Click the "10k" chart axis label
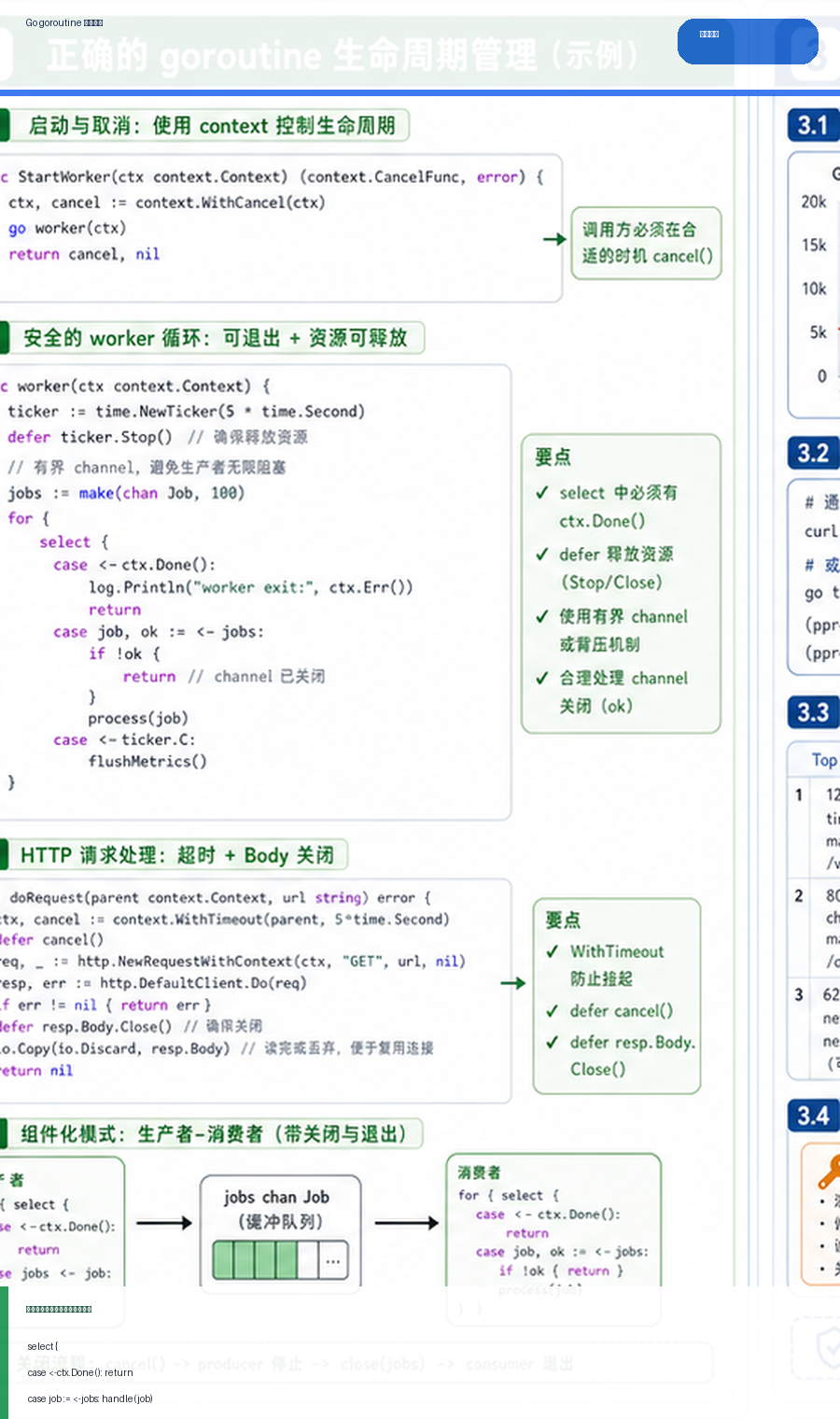The height and width of the screenshot is (1419, 840). pos(814,288)
